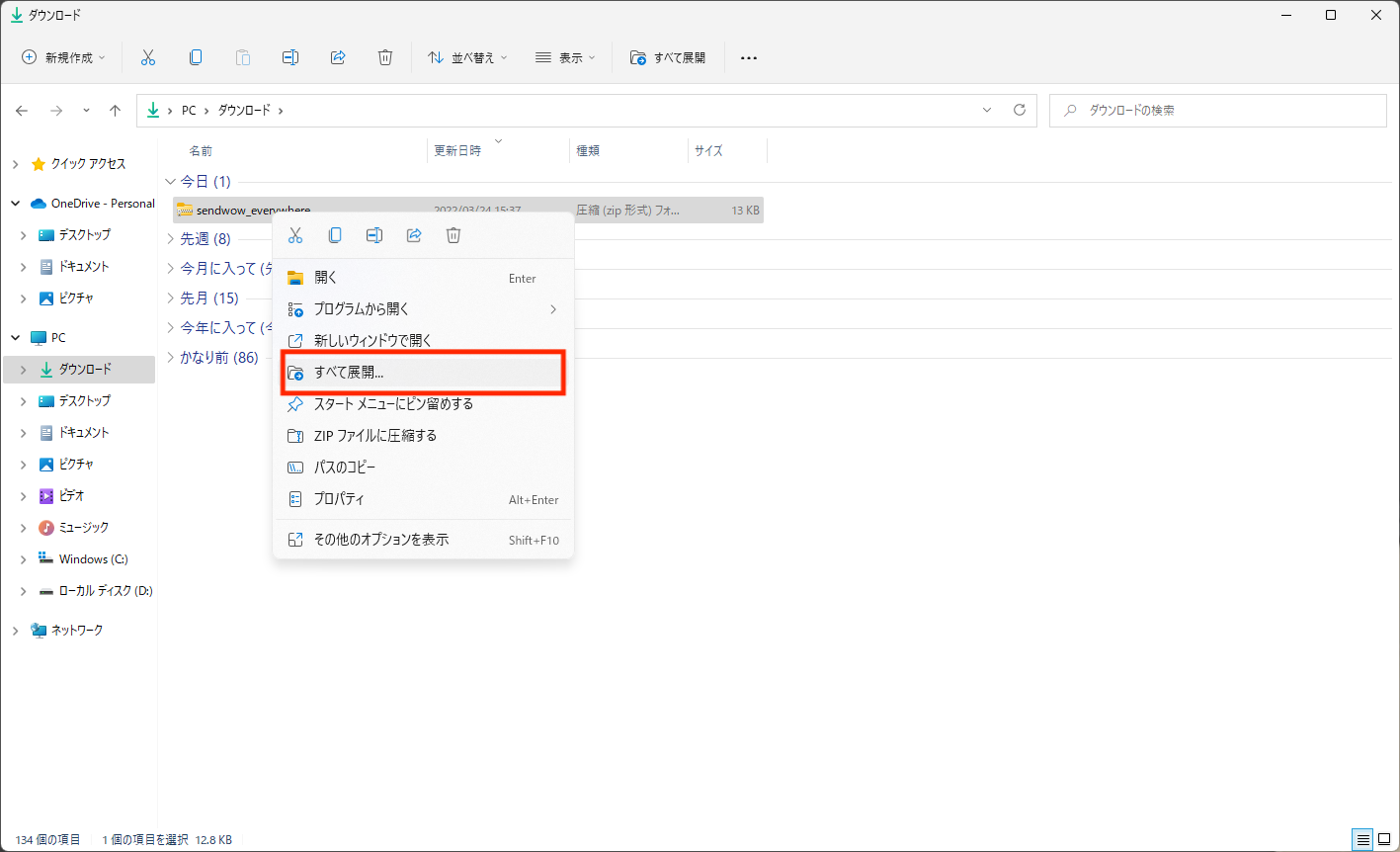The image size is (1400, 852).
Task: Click Delete icon in context menu
Action: click(x=453, y=235)
